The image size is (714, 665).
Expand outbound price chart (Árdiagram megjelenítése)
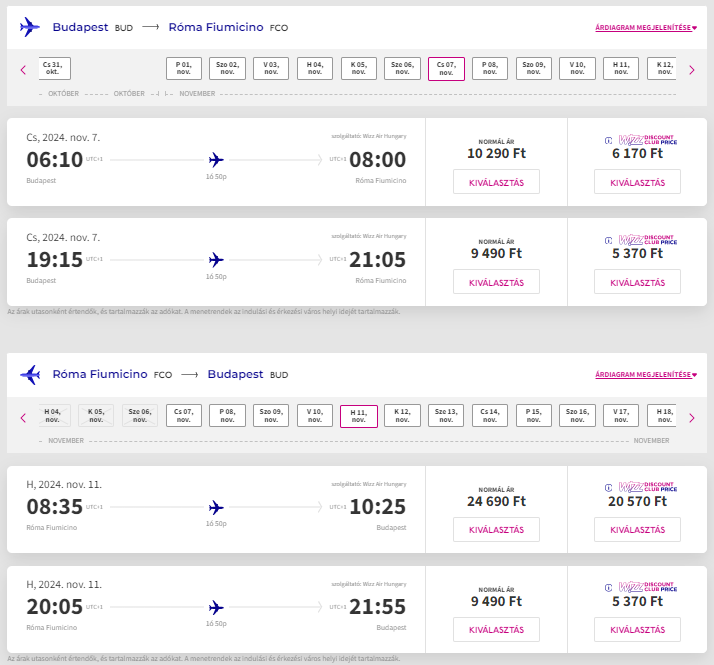pyautogui.click(x=645, y=28)
